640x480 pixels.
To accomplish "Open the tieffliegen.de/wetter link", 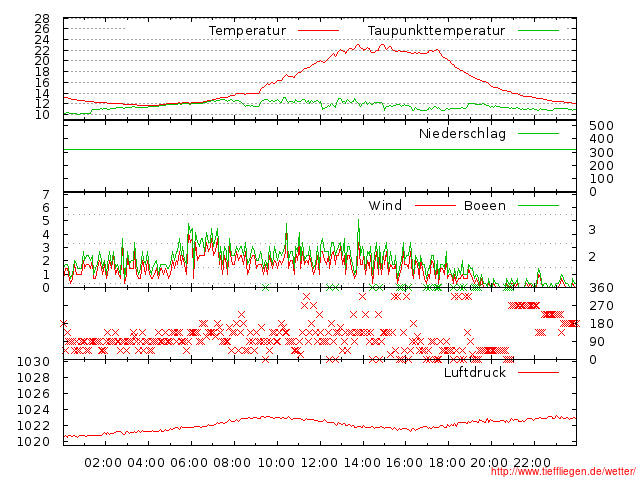I will [563, 472].
